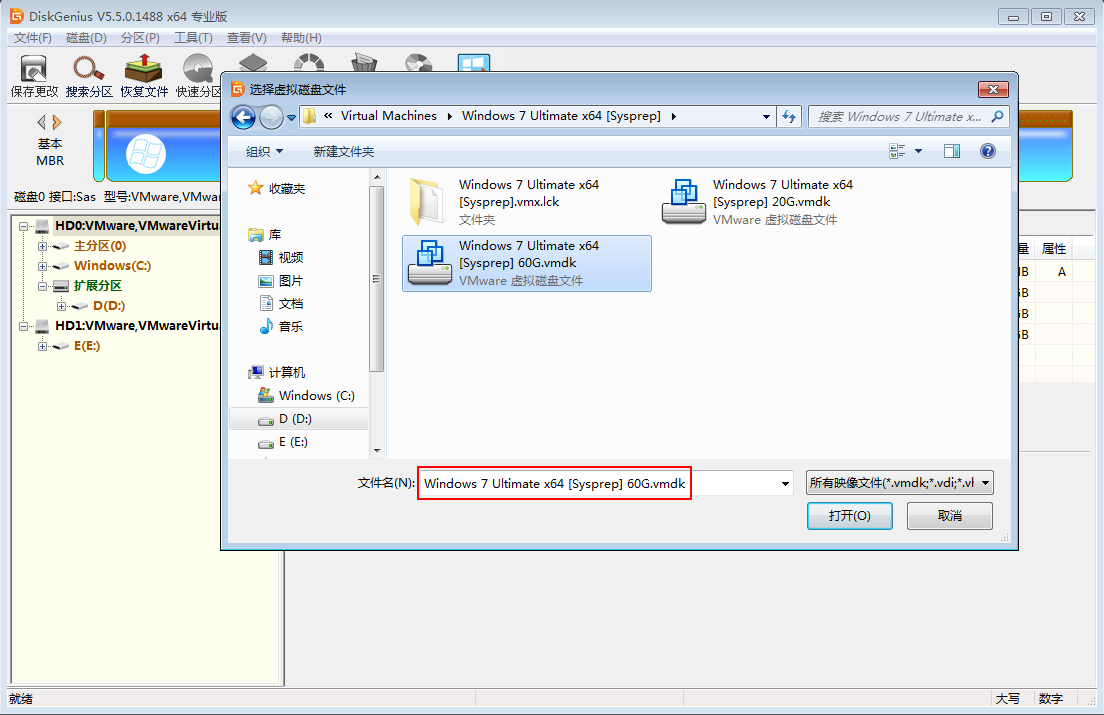
Task: Open the file type filter dropdown
Action: 900,484
